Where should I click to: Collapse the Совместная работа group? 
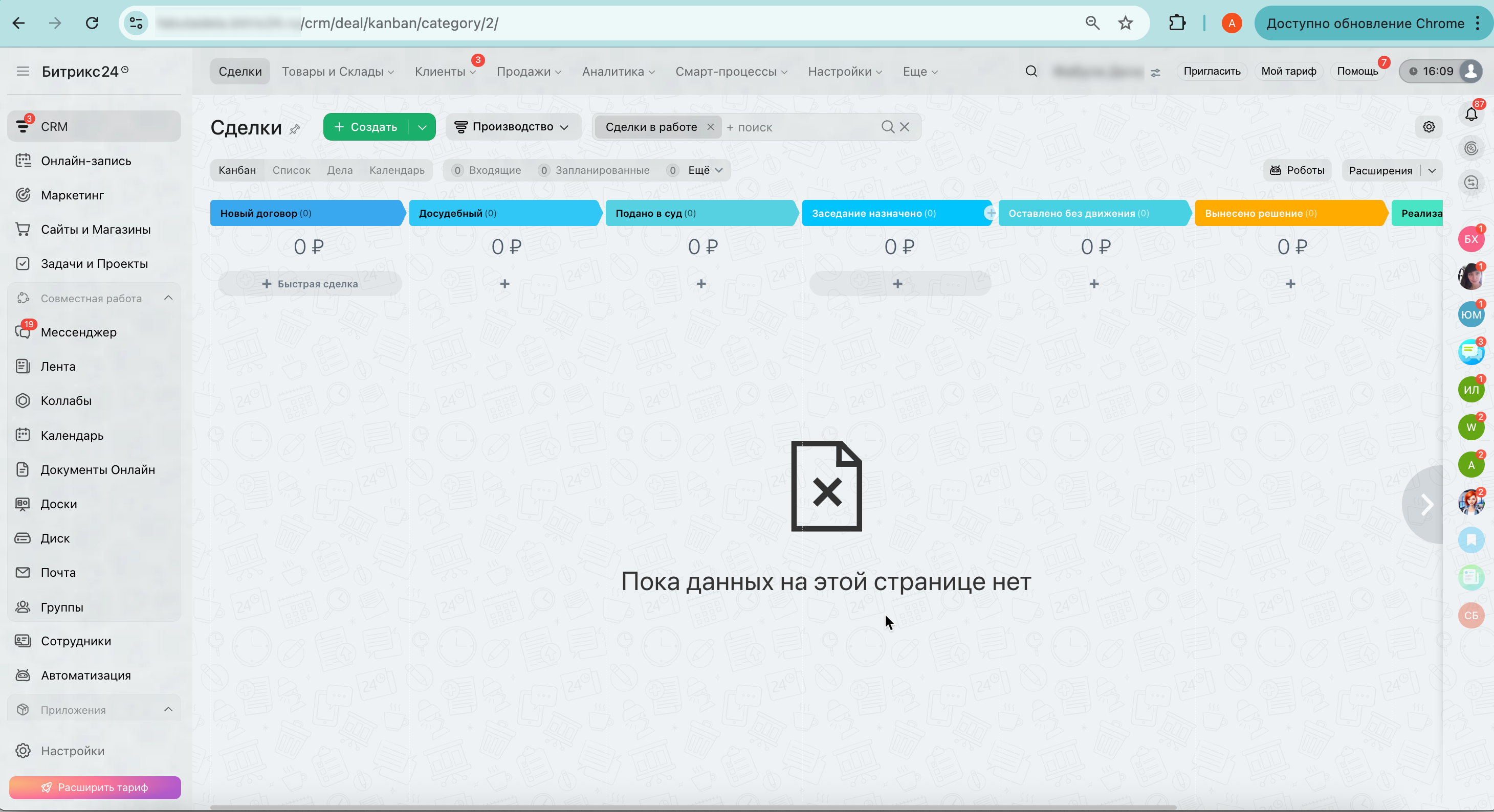coord(168,298)
